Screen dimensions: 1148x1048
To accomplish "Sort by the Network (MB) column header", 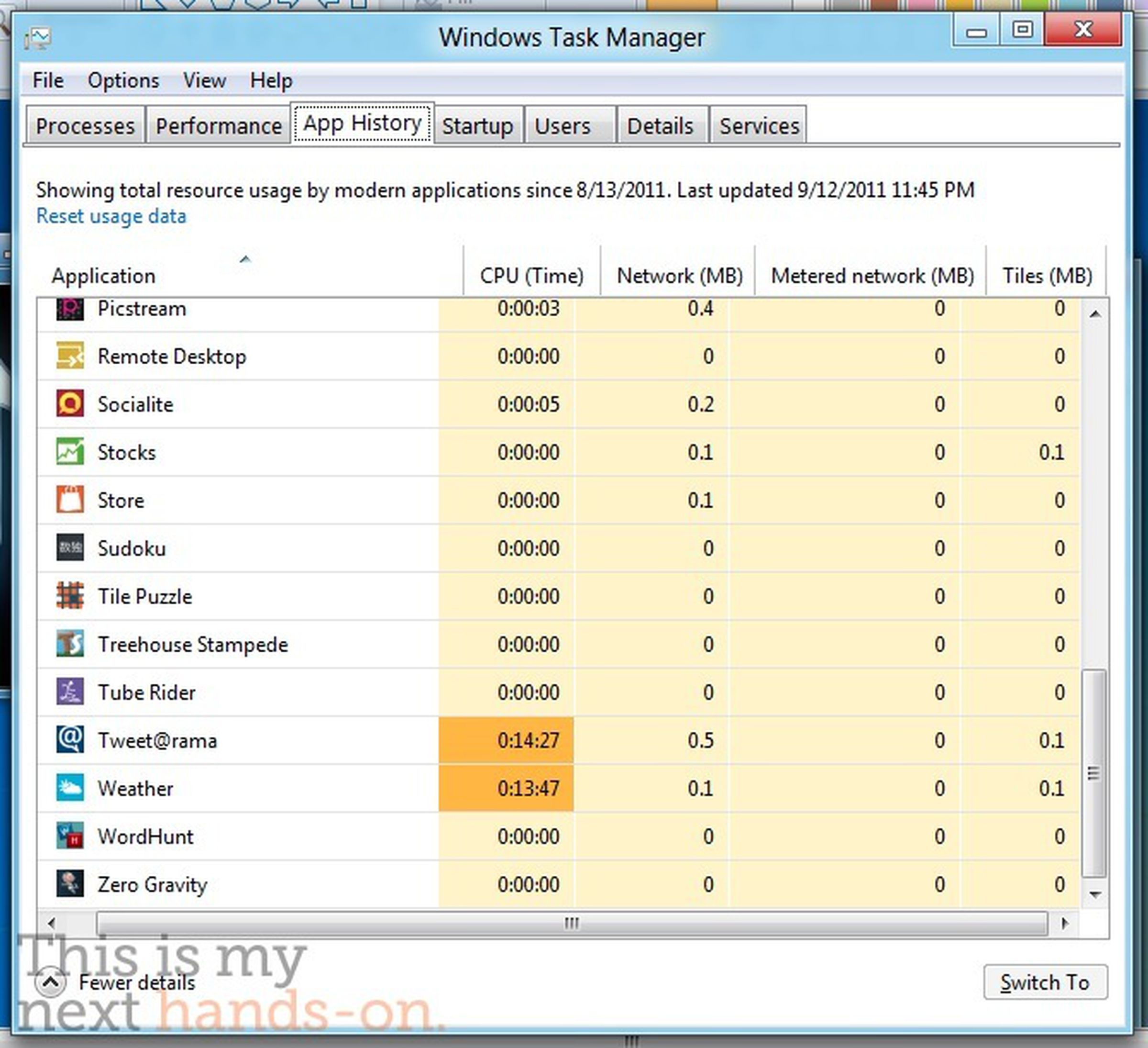I will [x=678, y=271].
